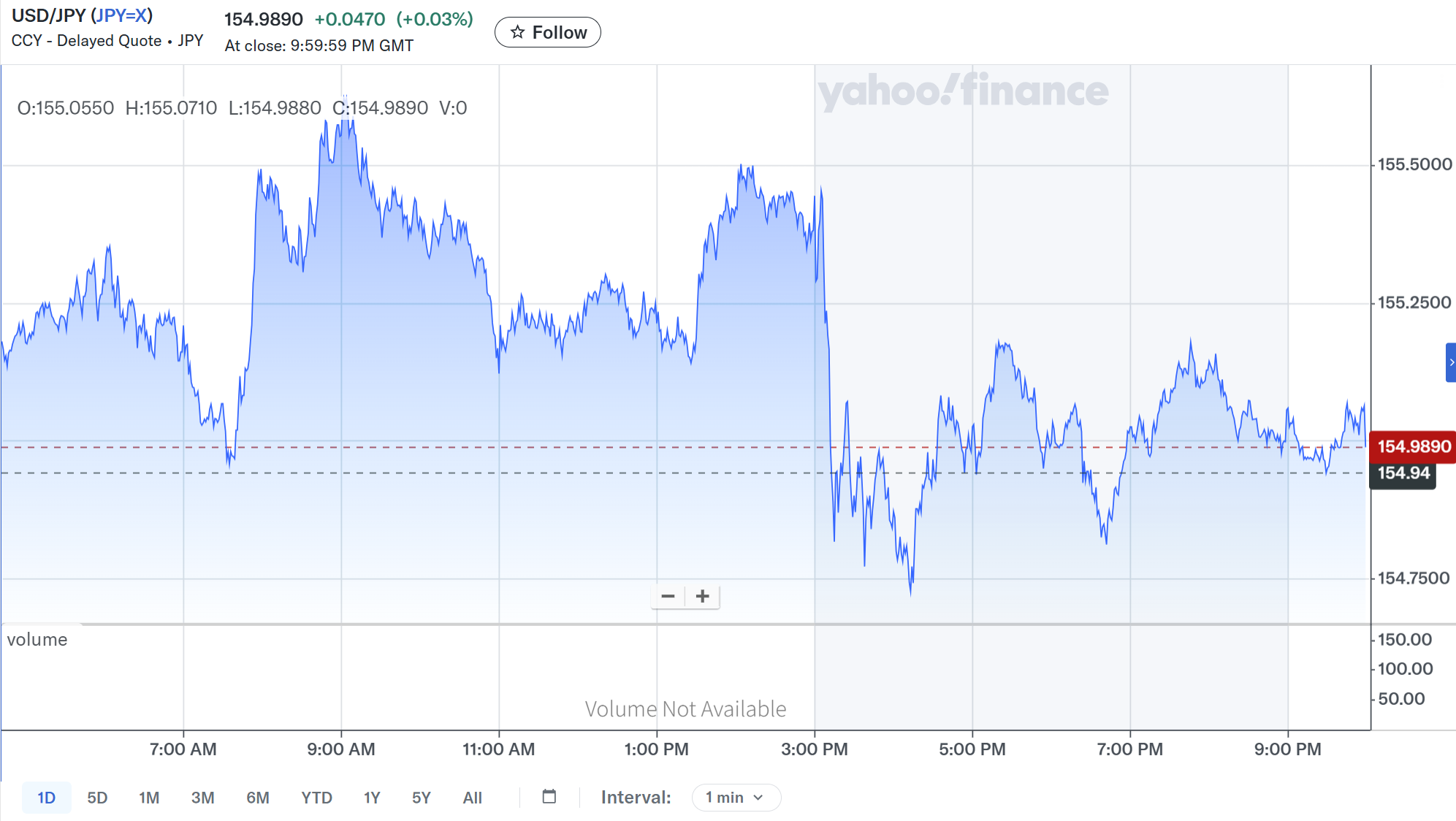Zoom in the chart with plus
Viewport: 1456px width, 821px height.
click(703, 596)
